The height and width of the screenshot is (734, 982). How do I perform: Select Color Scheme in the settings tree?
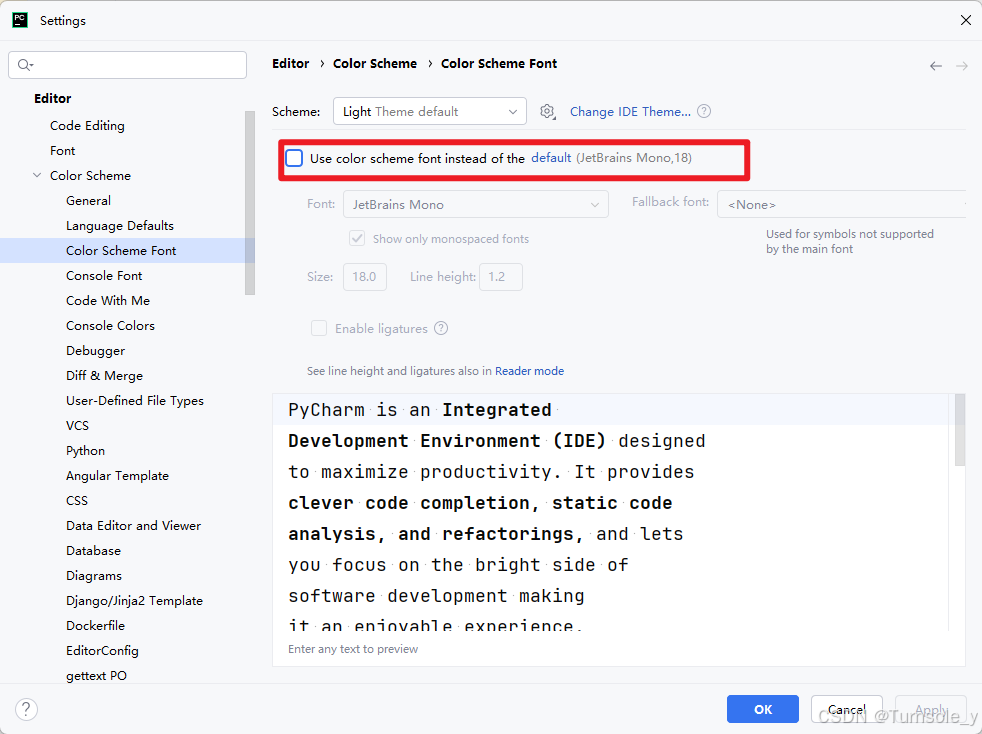click(x=90, y=175)
